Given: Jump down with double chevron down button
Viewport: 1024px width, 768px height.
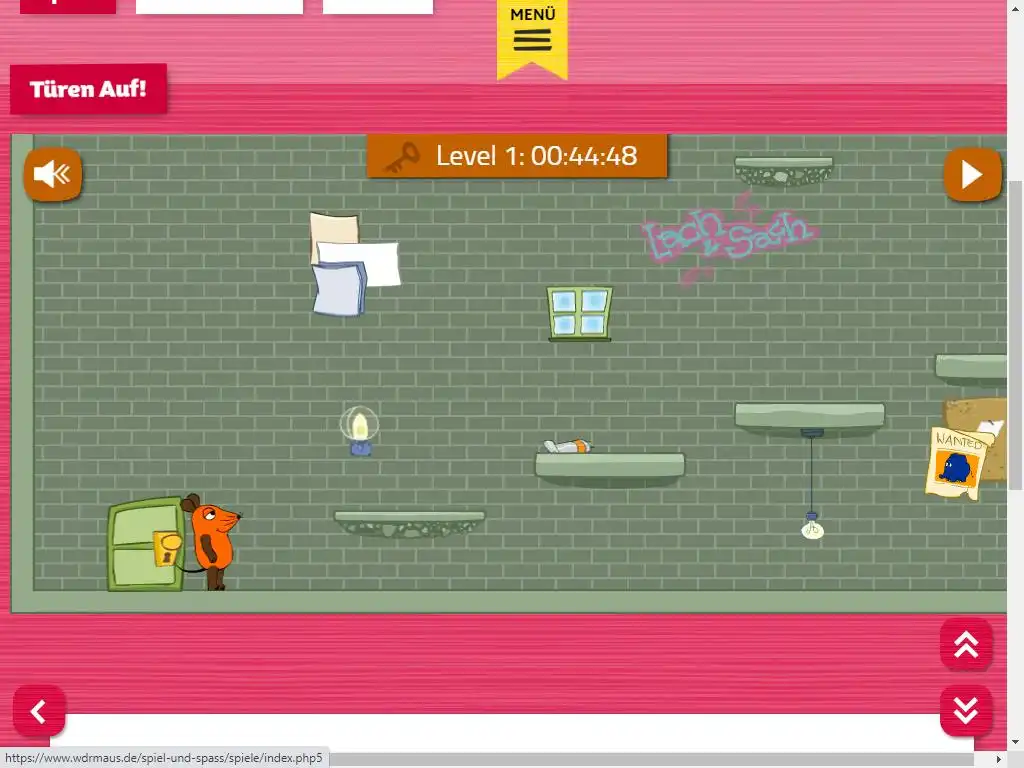Looking at the screenshot, I should coord(967,711).
